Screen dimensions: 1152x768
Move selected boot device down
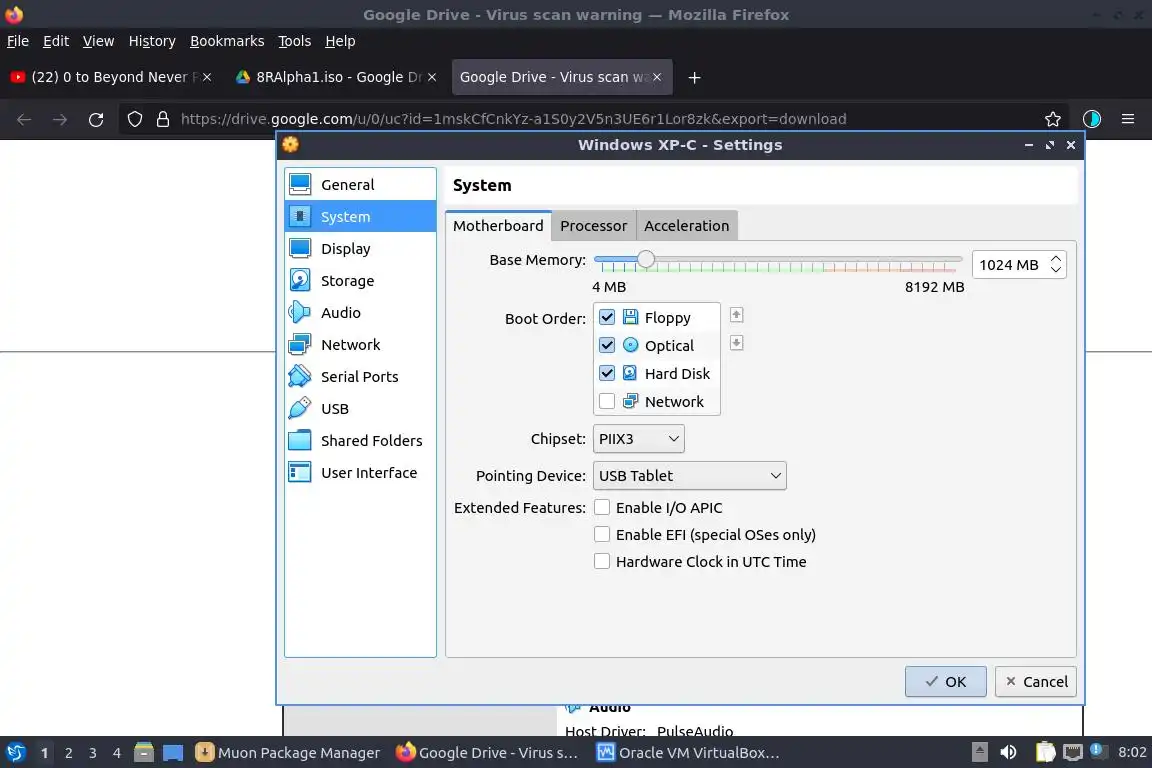pyautogui.click(x=736, y=343)
